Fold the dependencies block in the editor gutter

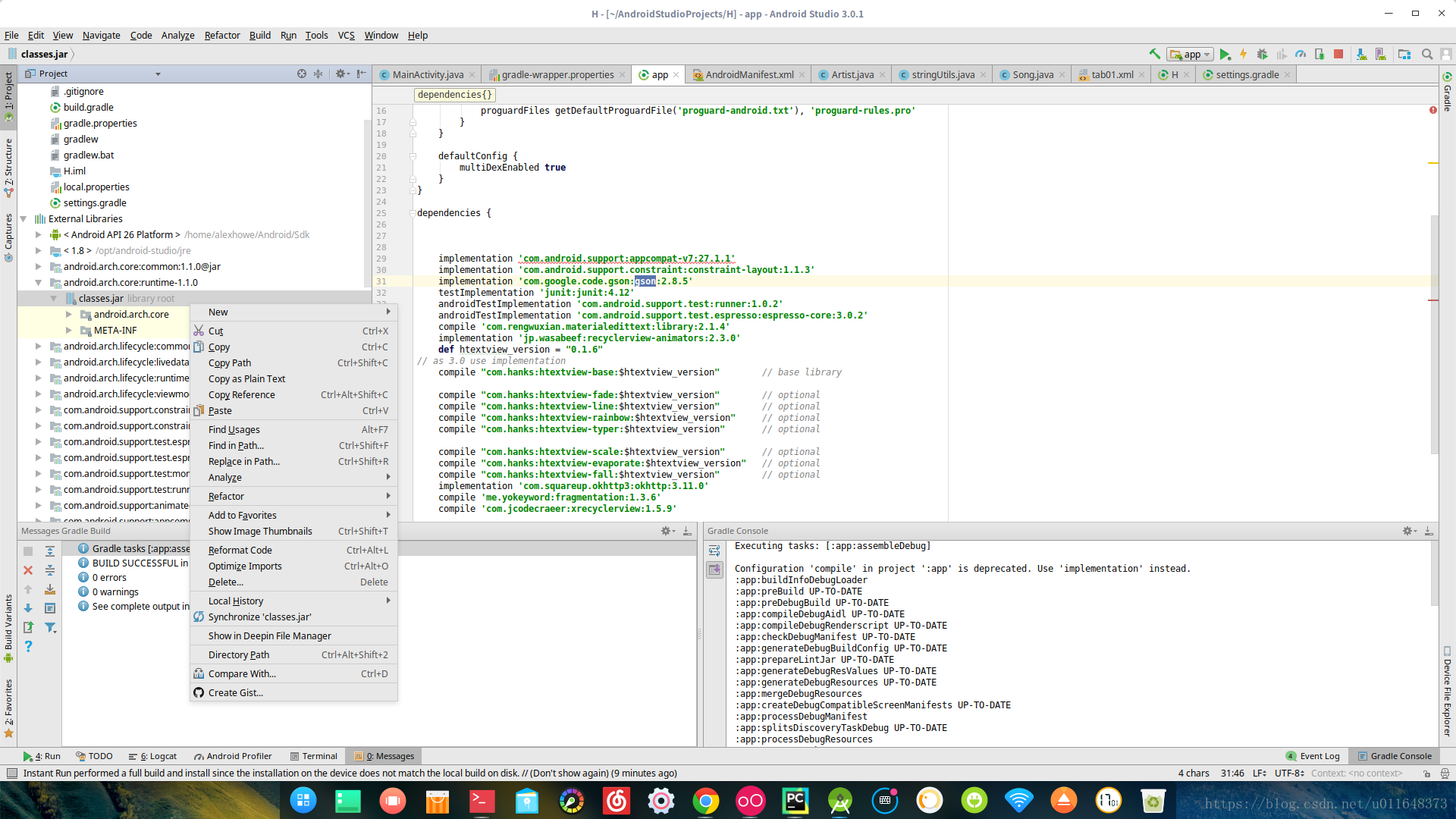[x=413, y=213]
